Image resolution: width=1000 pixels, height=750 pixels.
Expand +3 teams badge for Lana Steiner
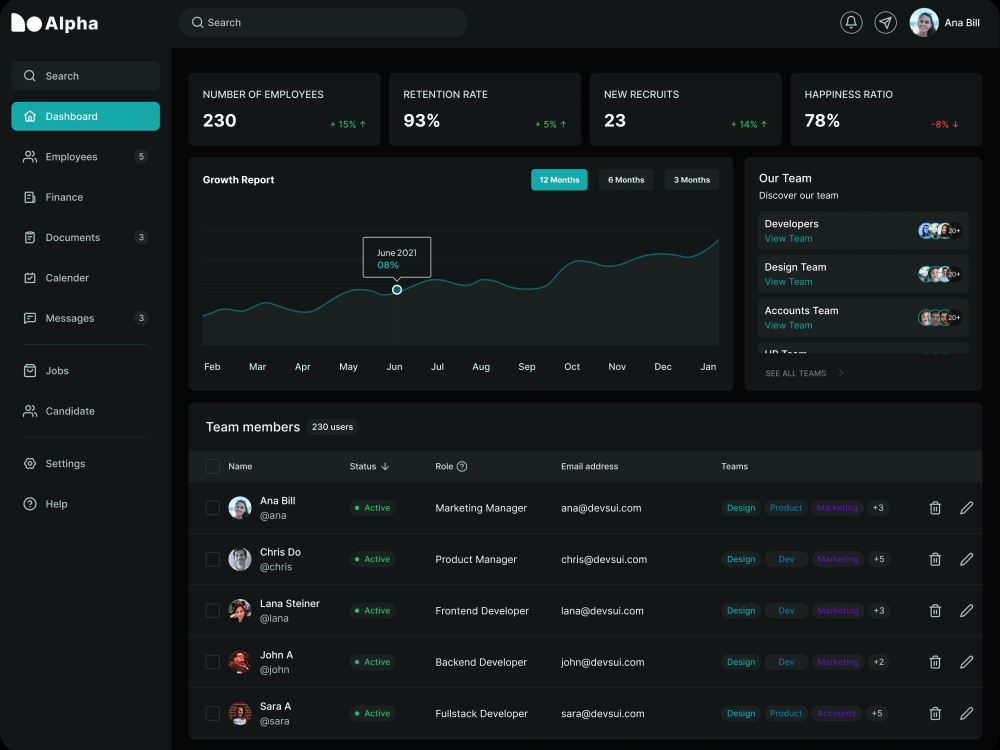879,610
